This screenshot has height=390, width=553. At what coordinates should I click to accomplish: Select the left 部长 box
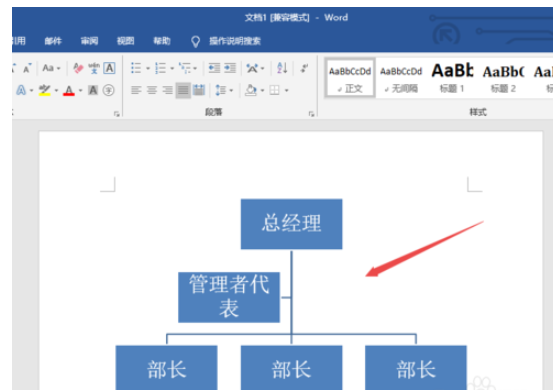[166, 368]
